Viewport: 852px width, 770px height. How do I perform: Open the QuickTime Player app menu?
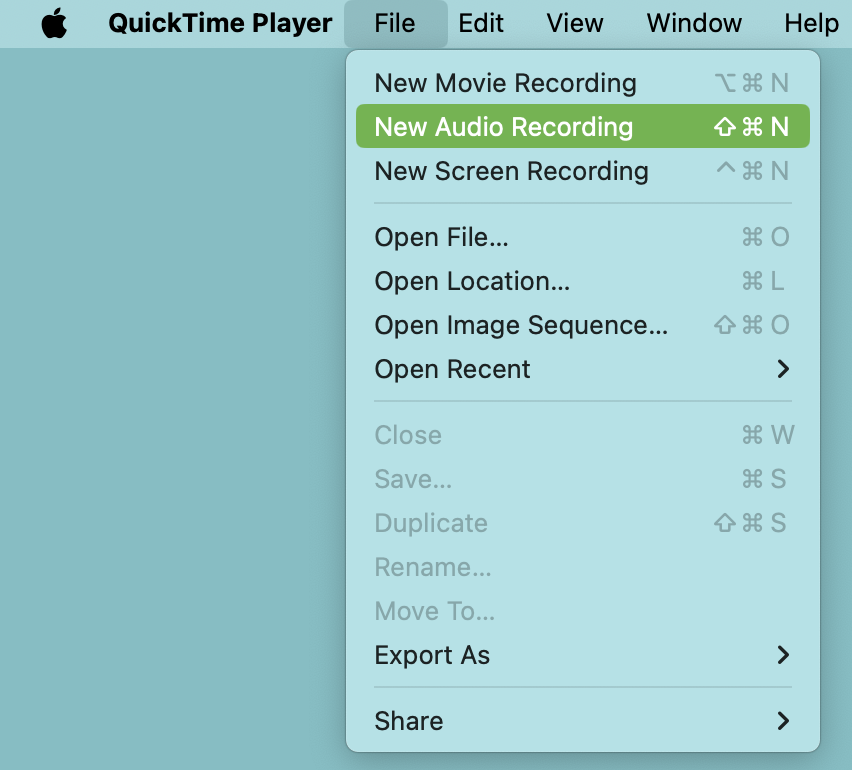220,23
